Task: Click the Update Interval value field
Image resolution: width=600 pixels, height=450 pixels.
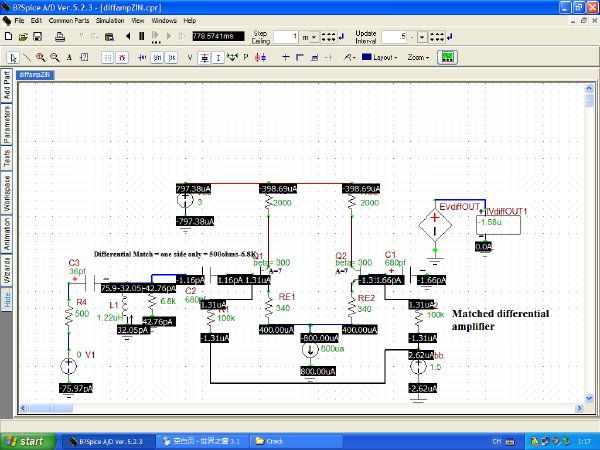Action: tap(394, 37)
